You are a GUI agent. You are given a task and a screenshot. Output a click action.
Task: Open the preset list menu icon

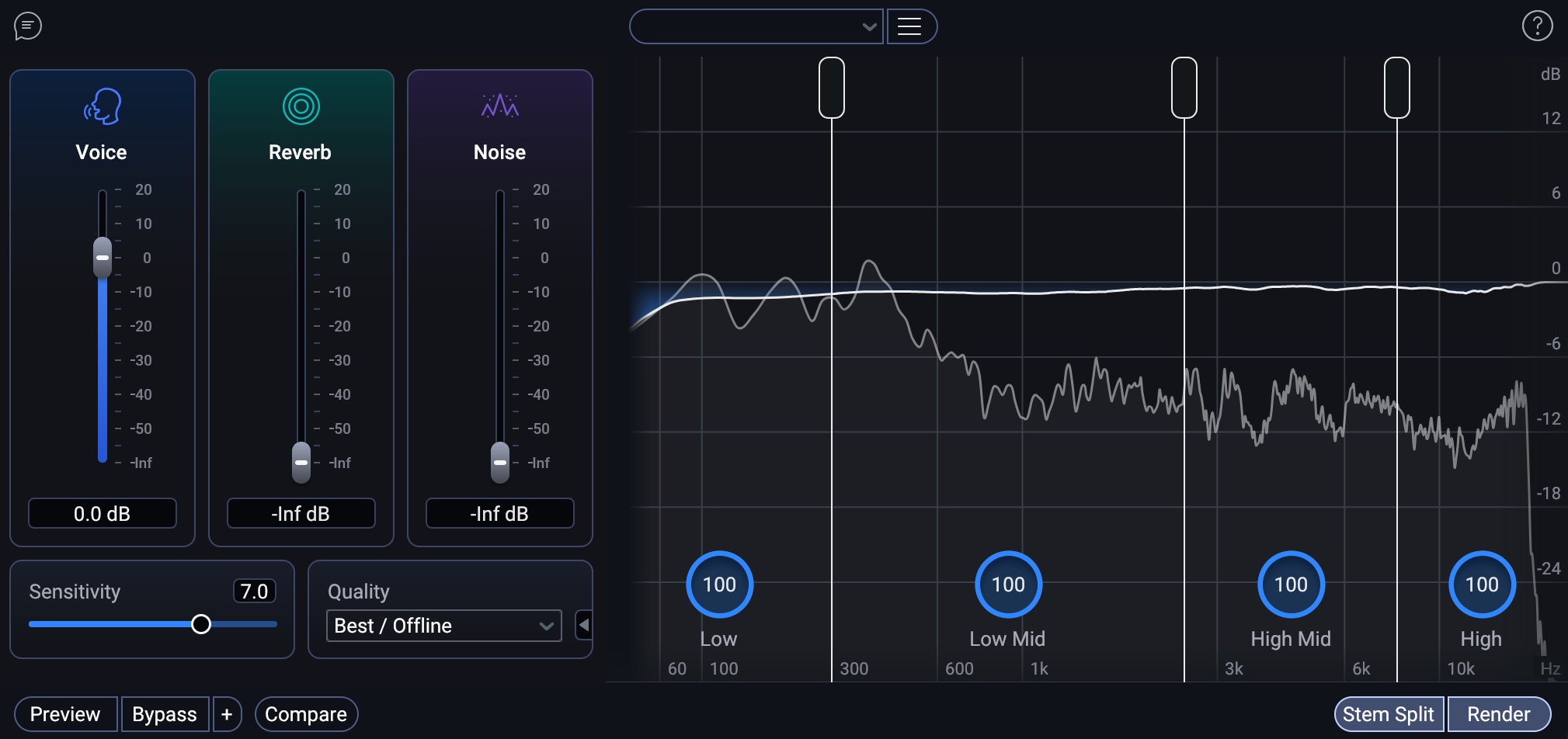click(x=910, y=26)
